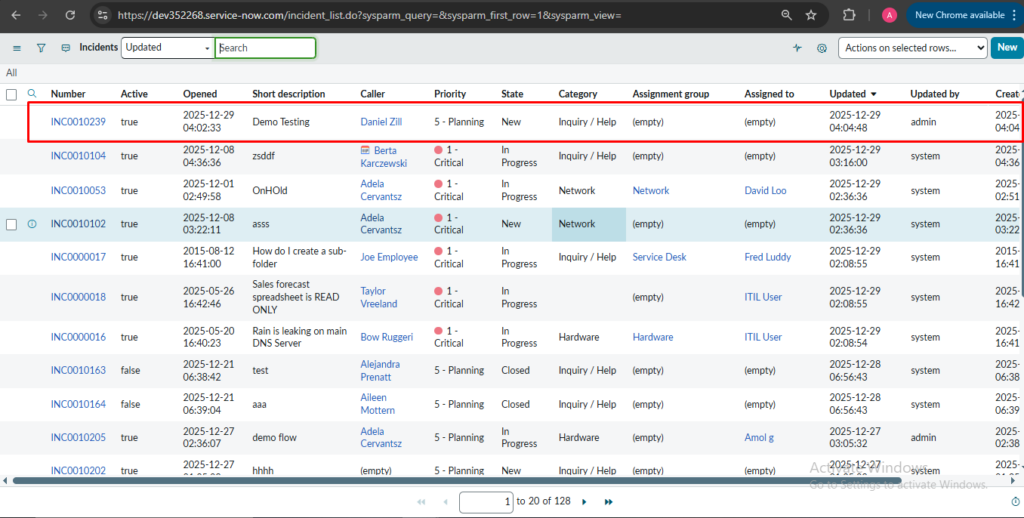Open incident INC0010239 link
Screen dimensions: 1024x518
(x=78, y=122)
